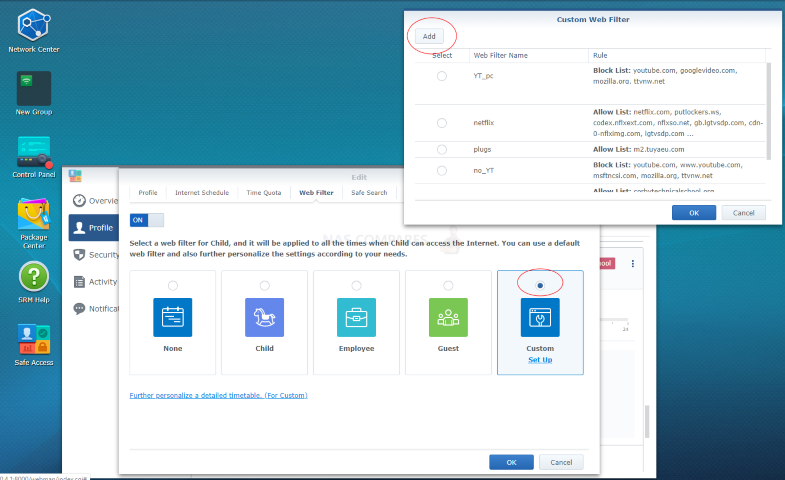Click the Custom wrench filter icon
Image resolution: width=785 pixels, height=480 pixels.
(540, 317)
